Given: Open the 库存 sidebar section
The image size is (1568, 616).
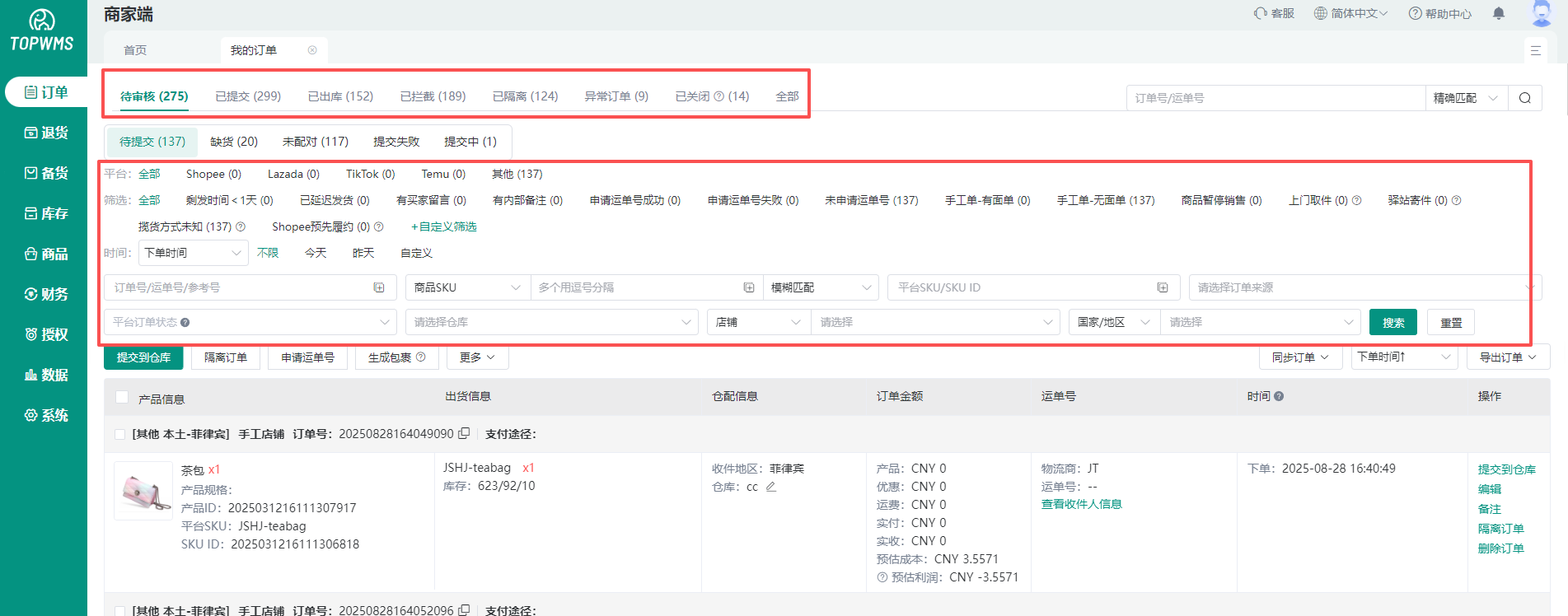Looking at the screenshot, I should [45, 213].
